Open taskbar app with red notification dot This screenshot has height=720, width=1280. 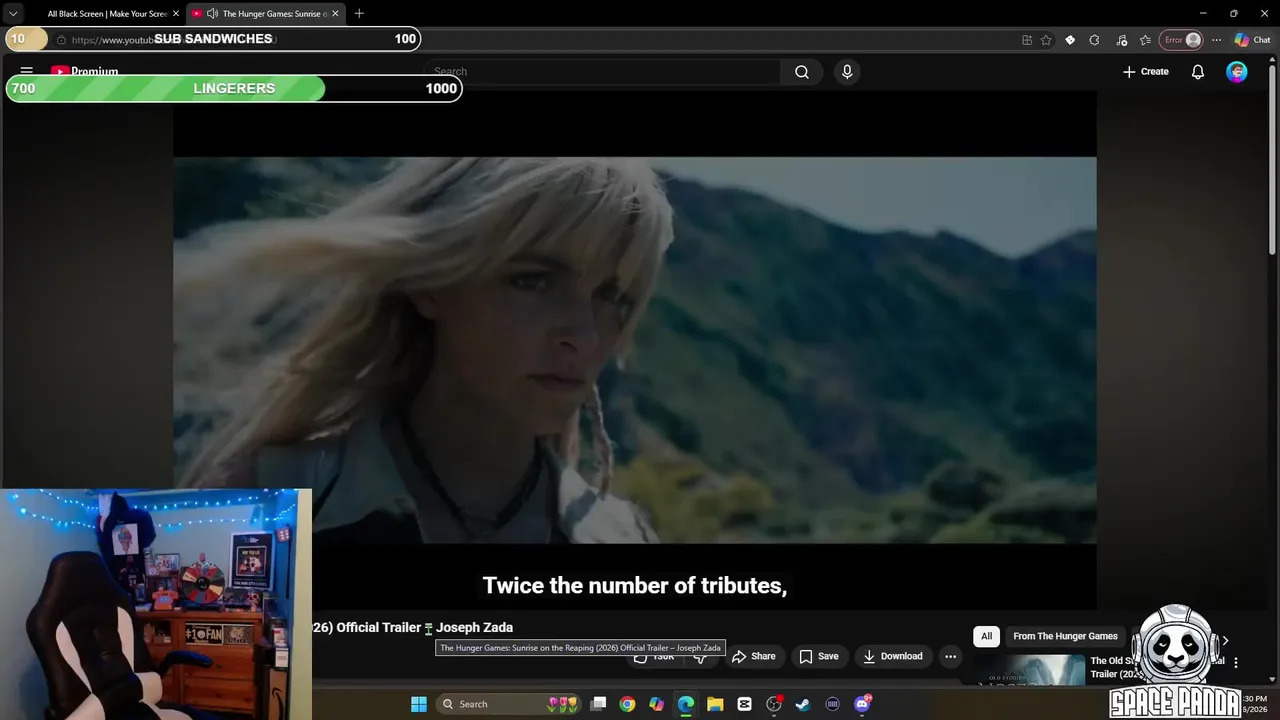pyautogui.click(x=774, y=704)
